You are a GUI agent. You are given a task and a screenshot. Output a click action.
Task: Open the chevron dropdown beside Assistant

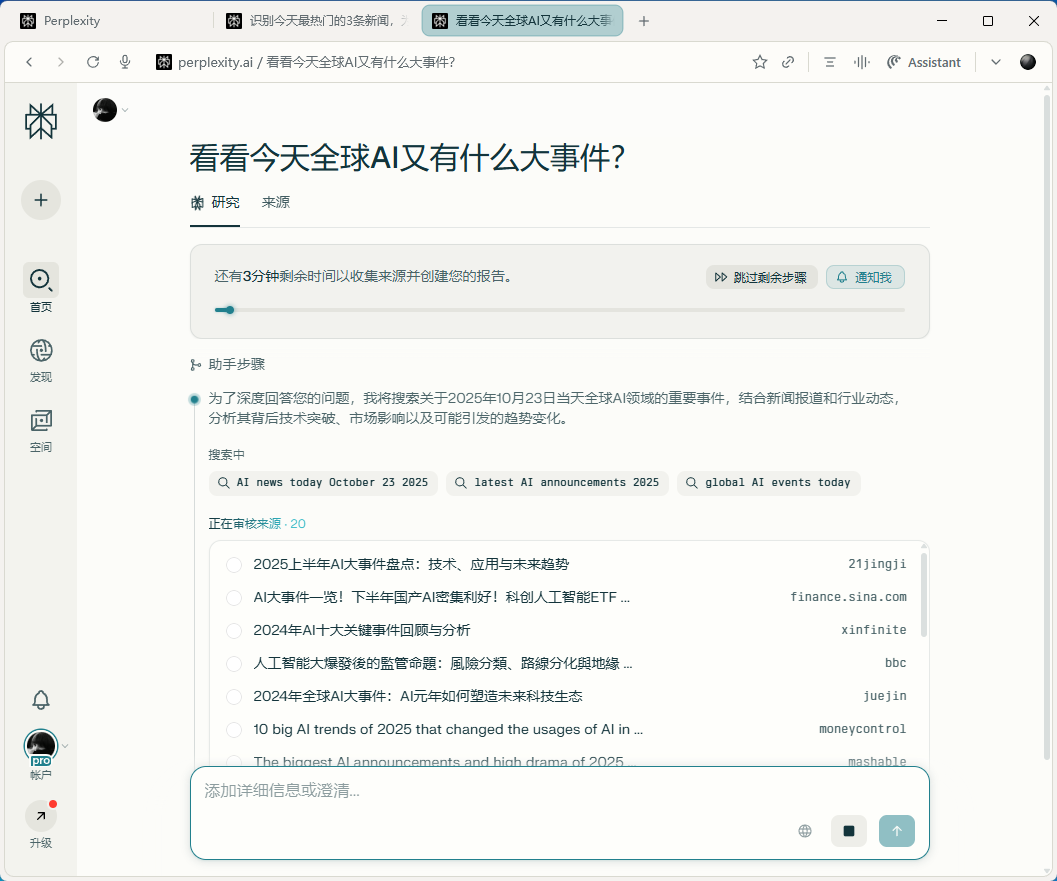[996, 62]
